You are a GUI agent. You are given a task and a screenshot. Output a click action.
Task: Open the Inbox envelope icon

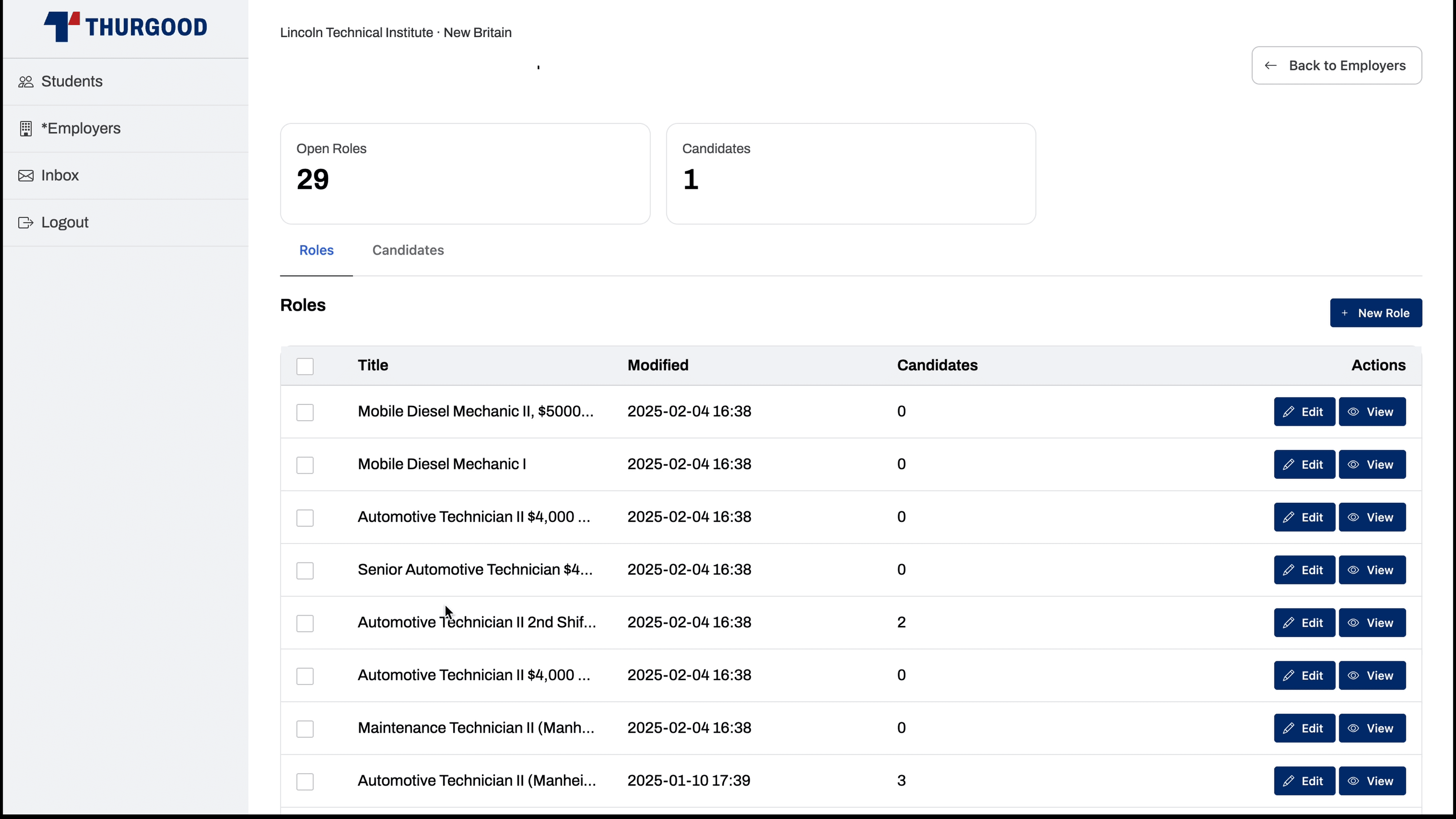click(x=26, y=175)
